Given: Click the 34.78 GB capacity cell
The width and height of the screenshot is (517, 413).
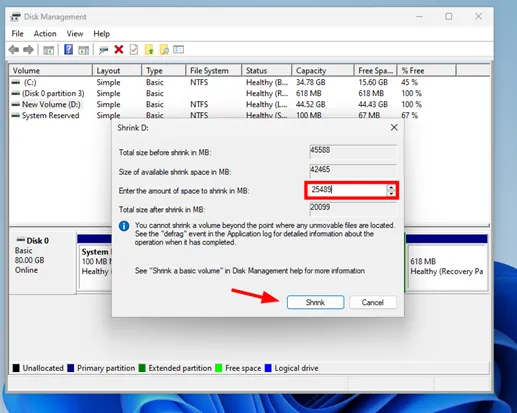Looking at the screenshot, I should (311, 82).
